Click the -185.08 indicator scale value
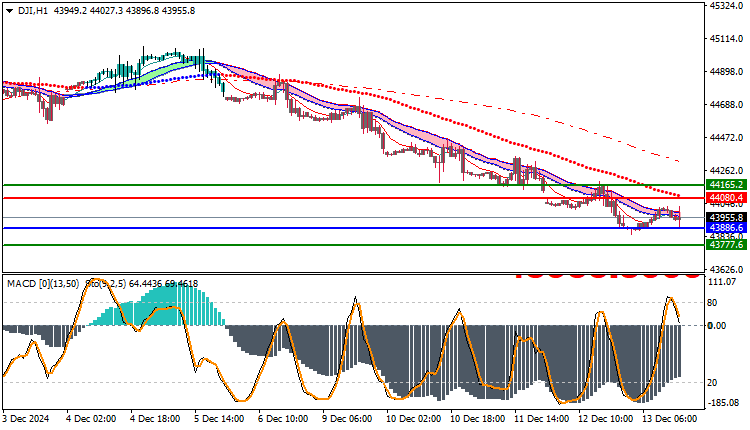This screenshot has height=430, width=750. tap(725, 403)
